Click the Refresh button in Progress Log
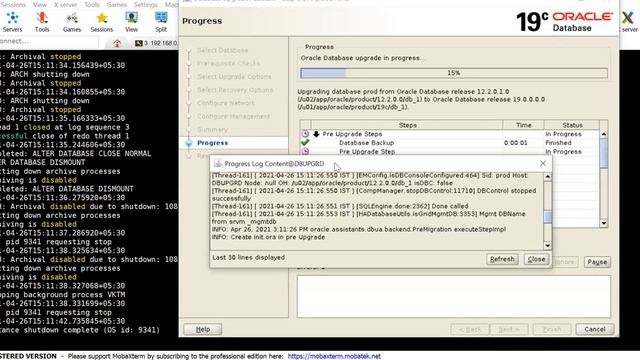 (502, 259)
